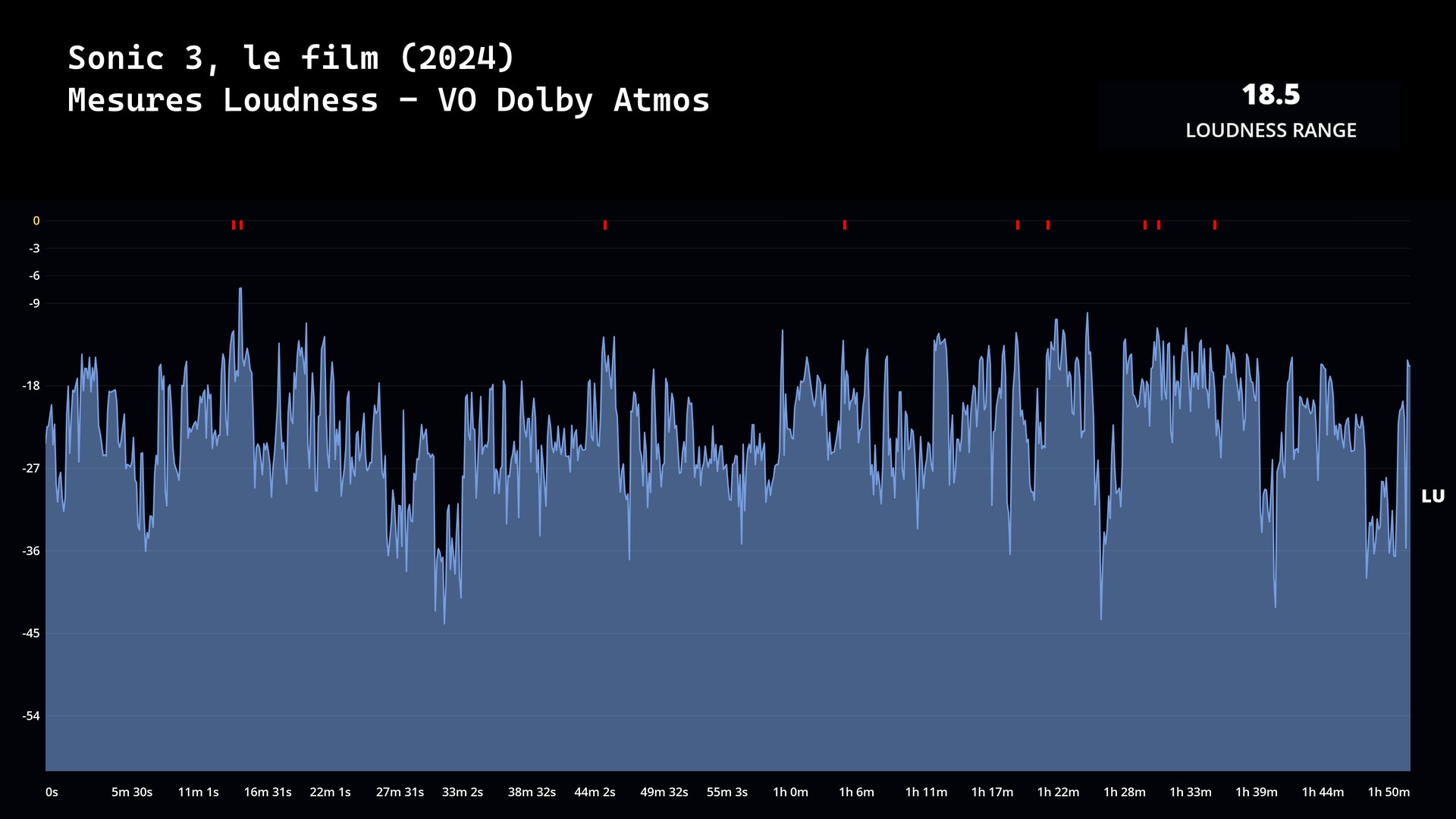1456x819 pixels.
Task: Click the -3 y-axis label
Action: [34, 248]
